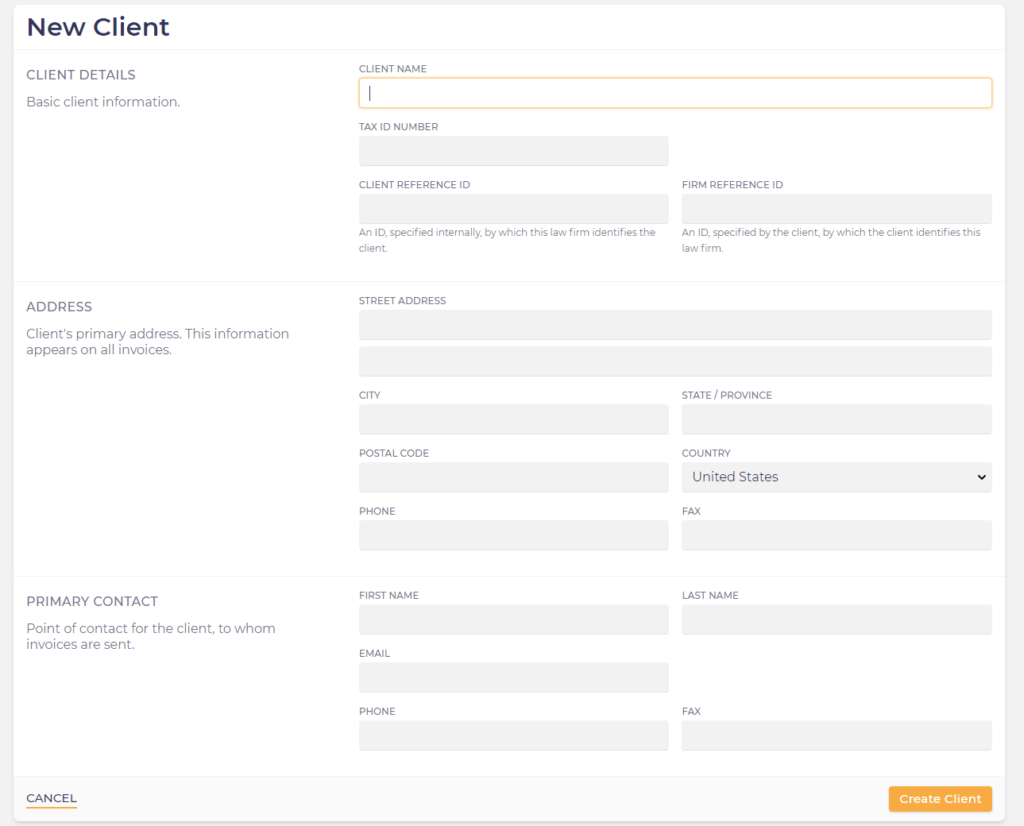Click the EMAIL label
This screenshot has width=1024, height=826.
coord(374,654)
